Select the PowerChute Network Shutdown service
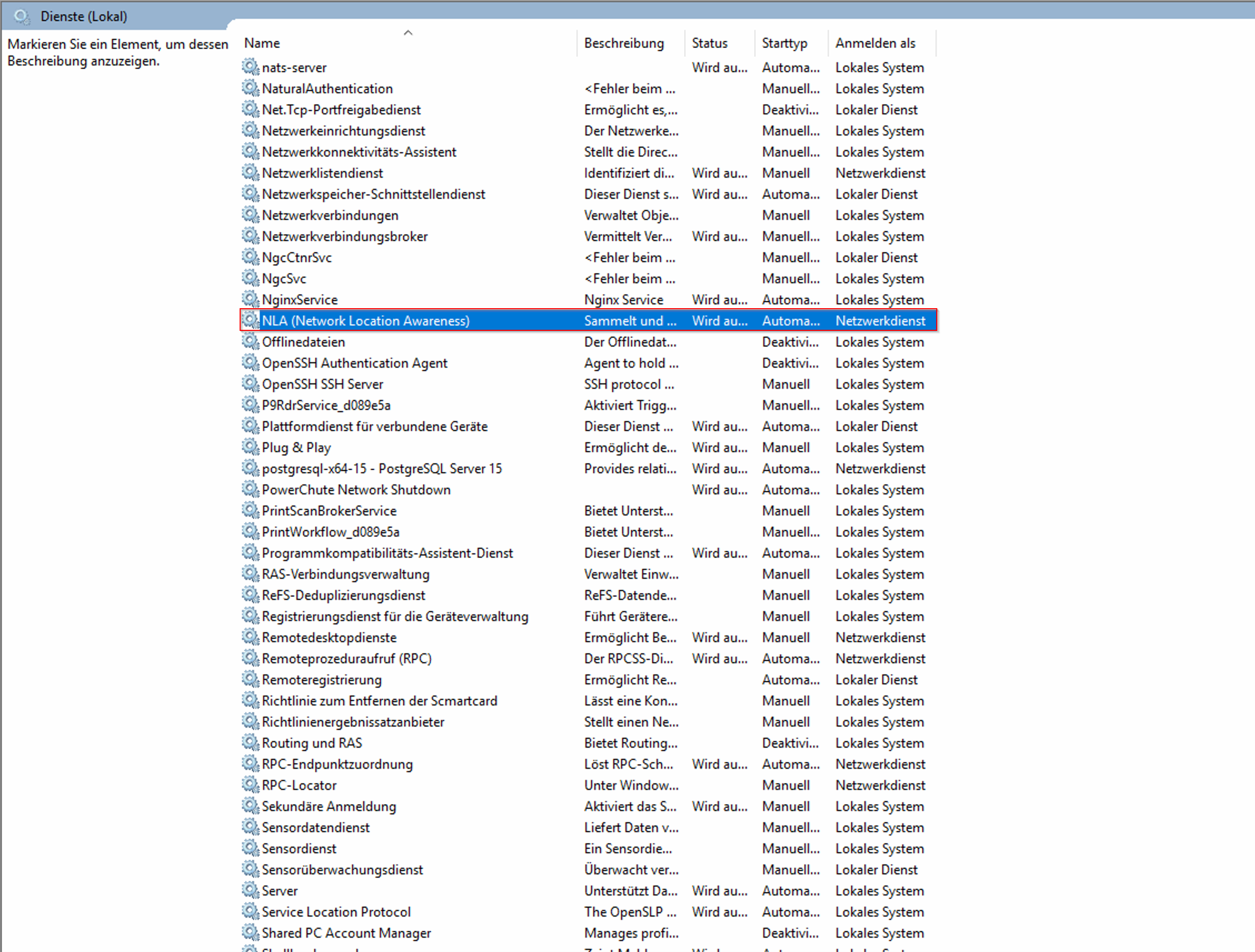The image size is (1255, 952). click(x=356, y=490)
